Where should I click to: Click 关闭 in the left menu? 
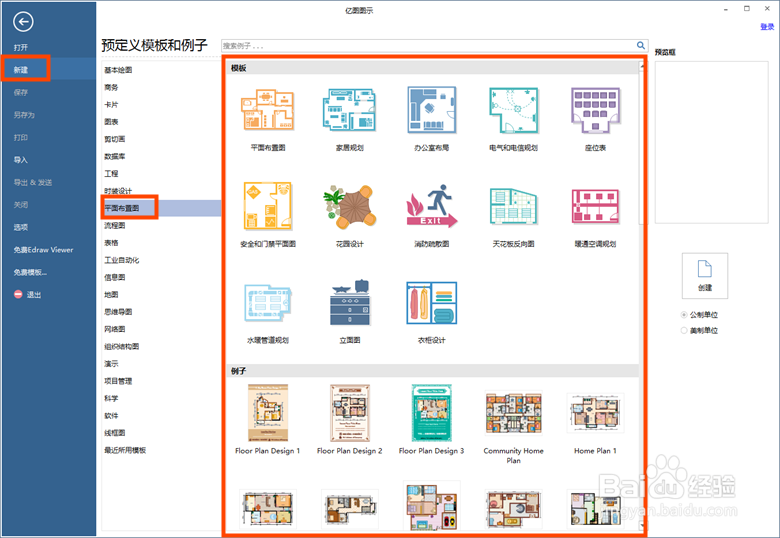21,205
